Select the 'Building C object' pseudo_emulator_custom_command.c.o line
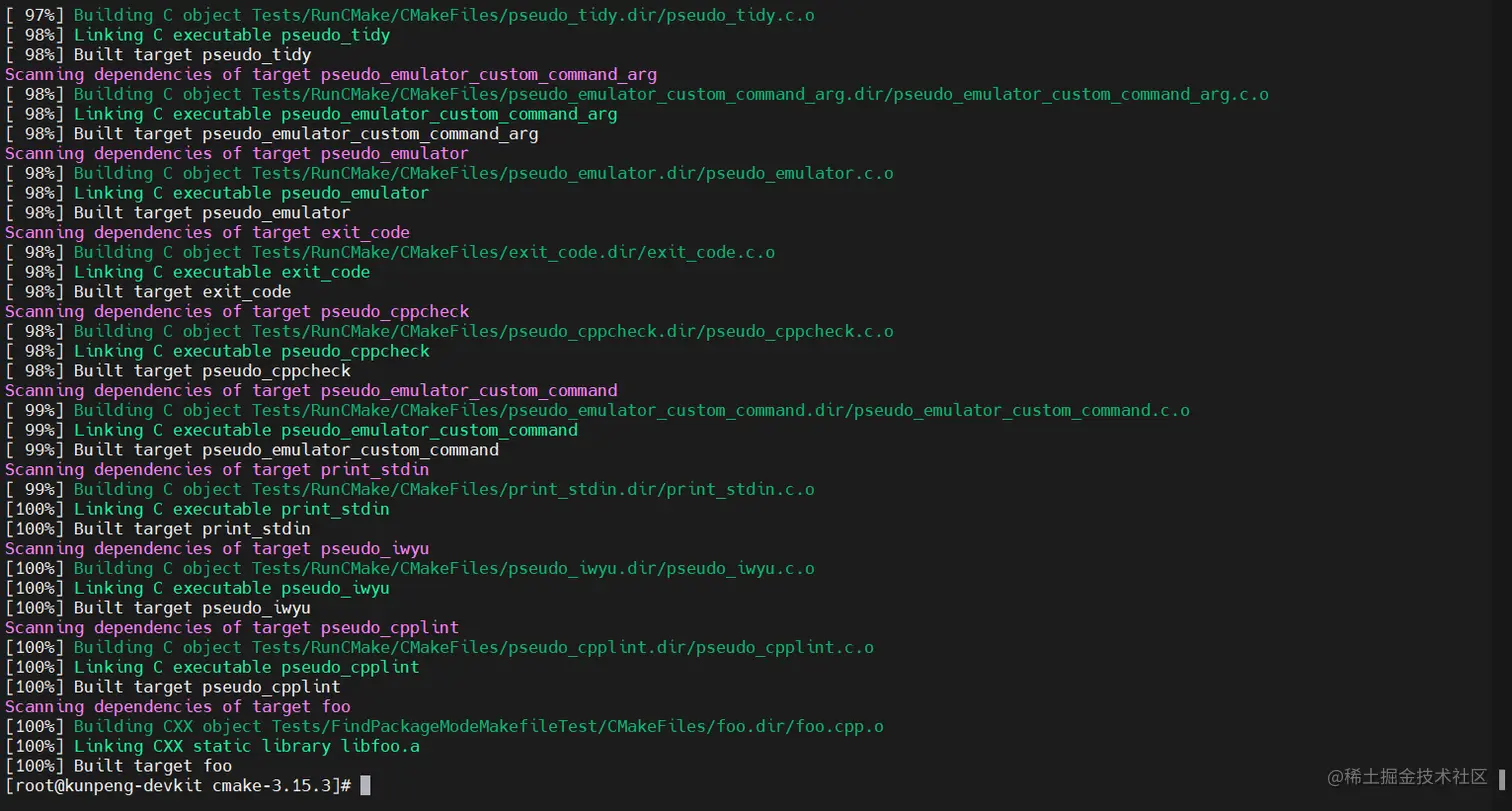 click(598, 410)
